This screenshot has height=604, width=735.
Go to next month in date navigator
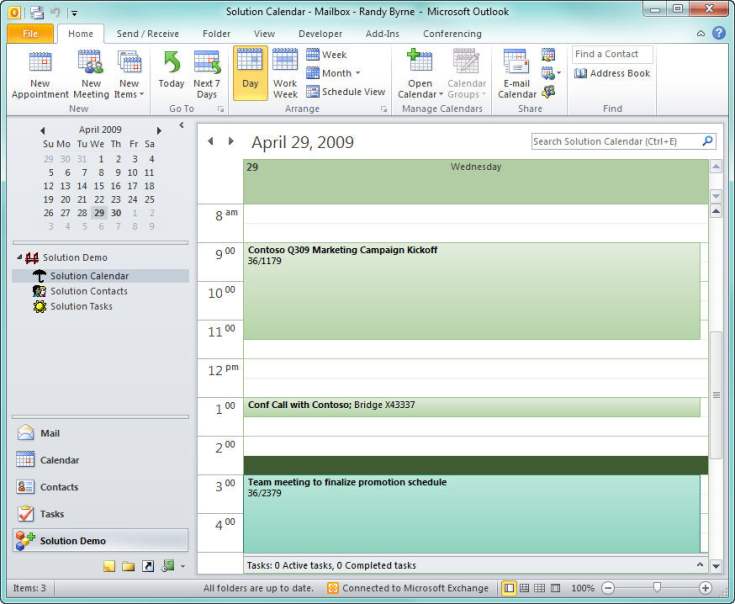click(x=159, y=130)
